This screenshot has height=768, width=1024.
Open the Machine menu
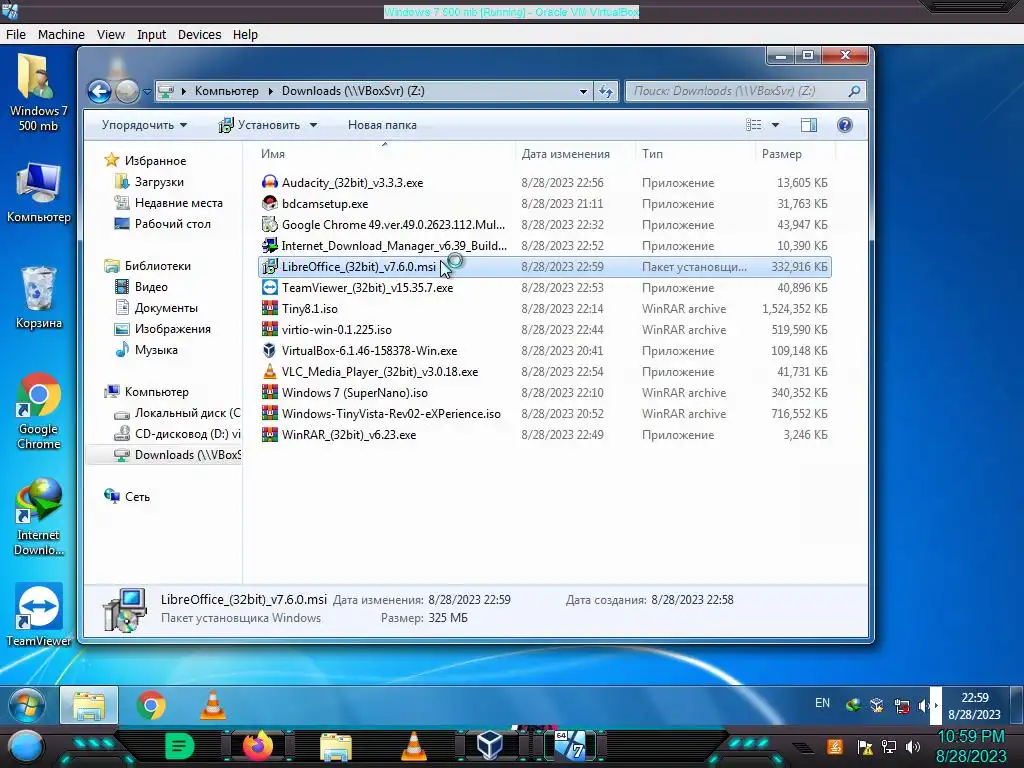coord(61,35)
